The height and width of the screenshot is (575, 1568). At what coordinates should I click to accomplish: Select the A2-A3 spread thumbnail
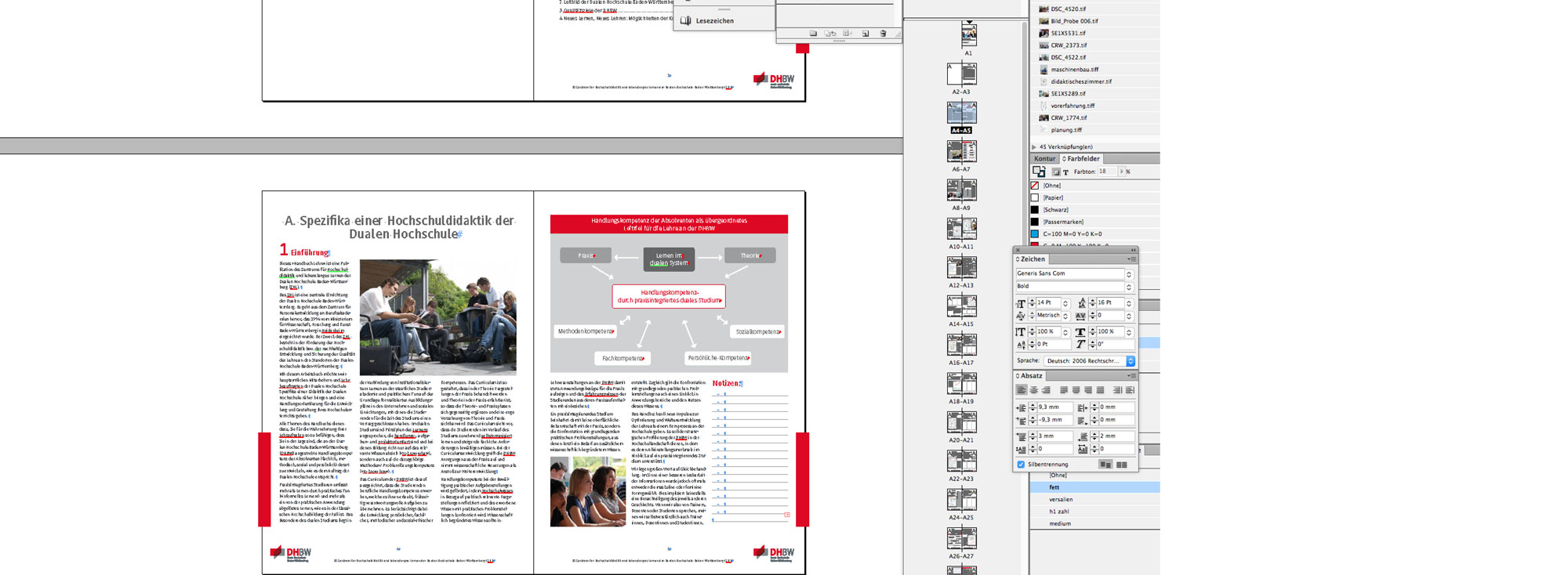pyautogui.click(x=961, y=74)
